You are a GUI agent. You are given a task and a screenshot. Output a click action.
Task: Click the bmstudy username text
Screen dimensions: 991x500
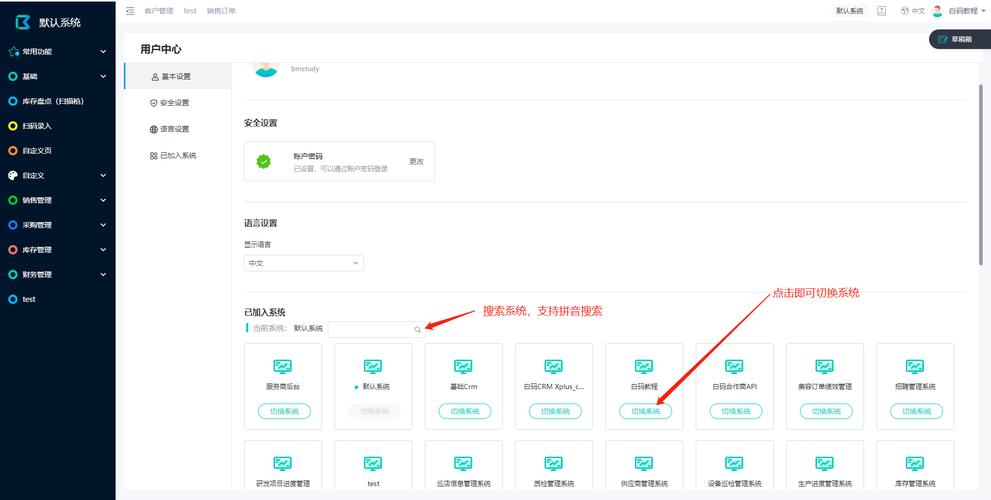point(305,69)
